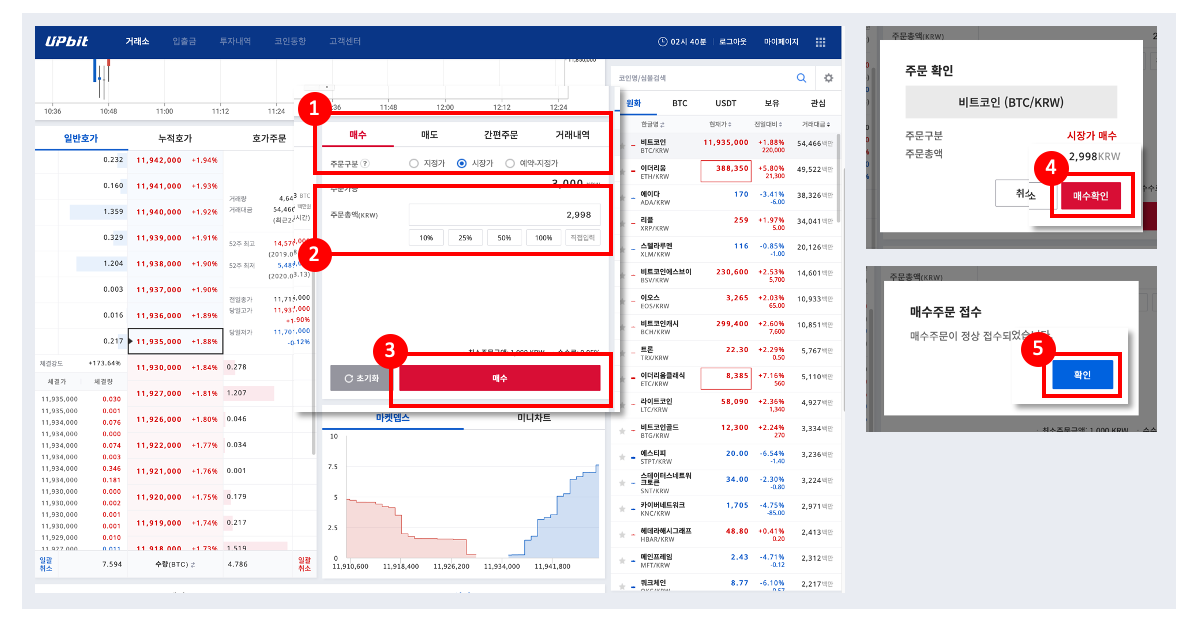The width and height of the screenshot is (1198, 620).
Task: Open the 입출금 navigation menu
Action: coord(184,41)
